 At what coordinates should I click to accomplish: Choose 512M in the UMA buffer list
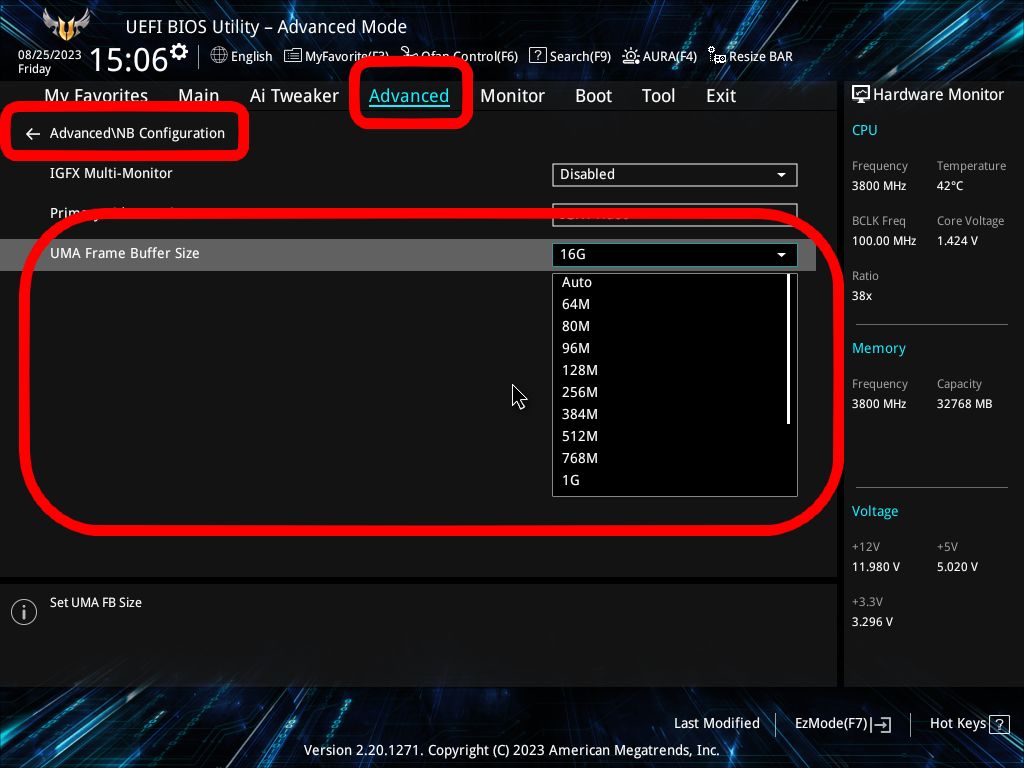[579, 437]
